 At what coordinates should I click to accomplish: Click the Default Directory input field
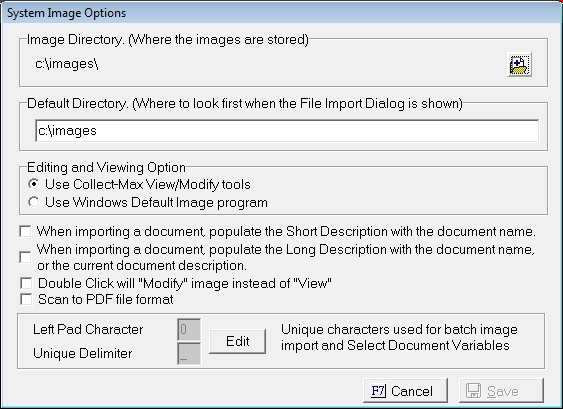[x=287, y=131]
